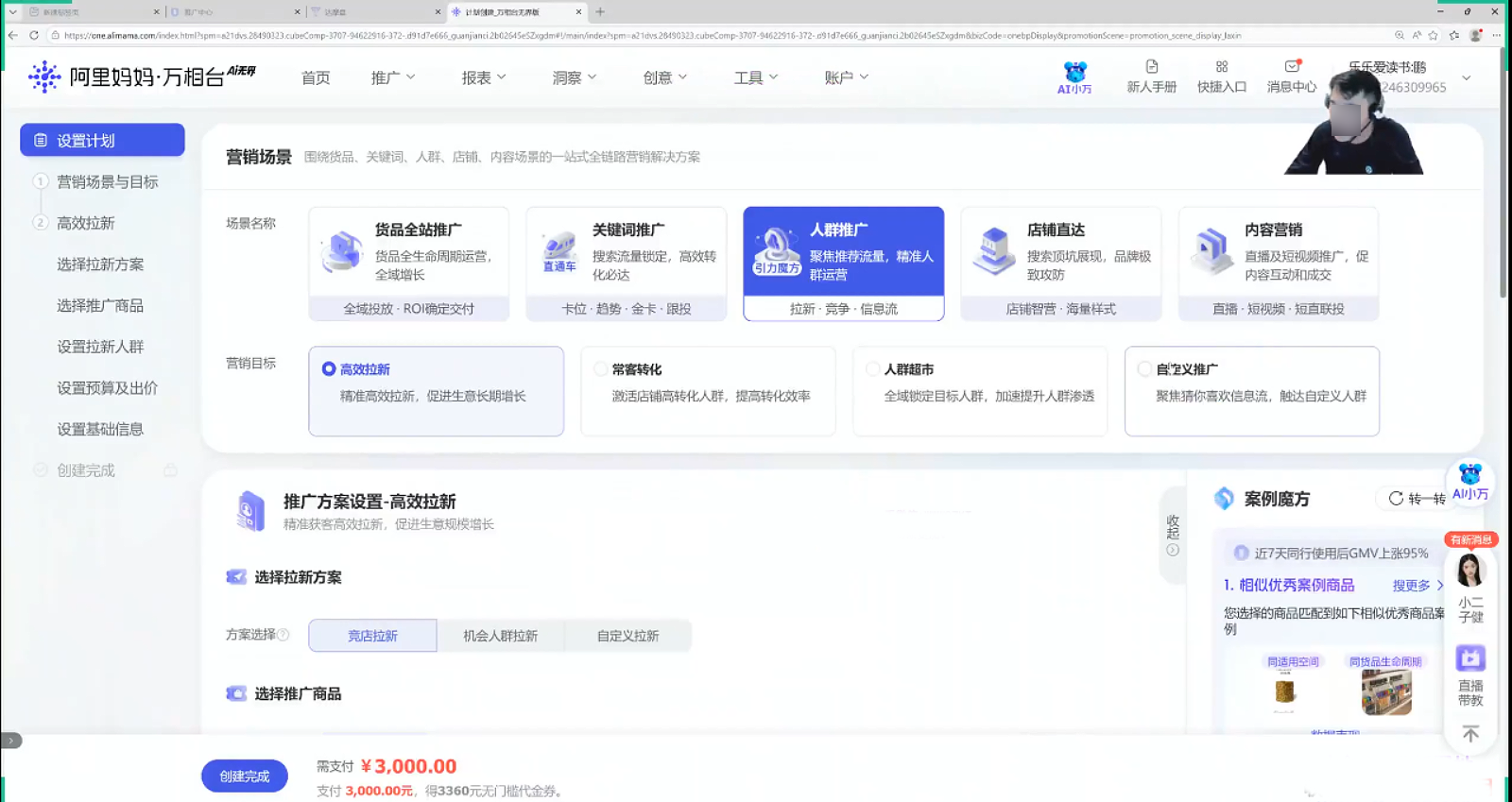Click the back-to-top arrow icon
This screenshot has width=1512, height=802.
pos(1470,734)
